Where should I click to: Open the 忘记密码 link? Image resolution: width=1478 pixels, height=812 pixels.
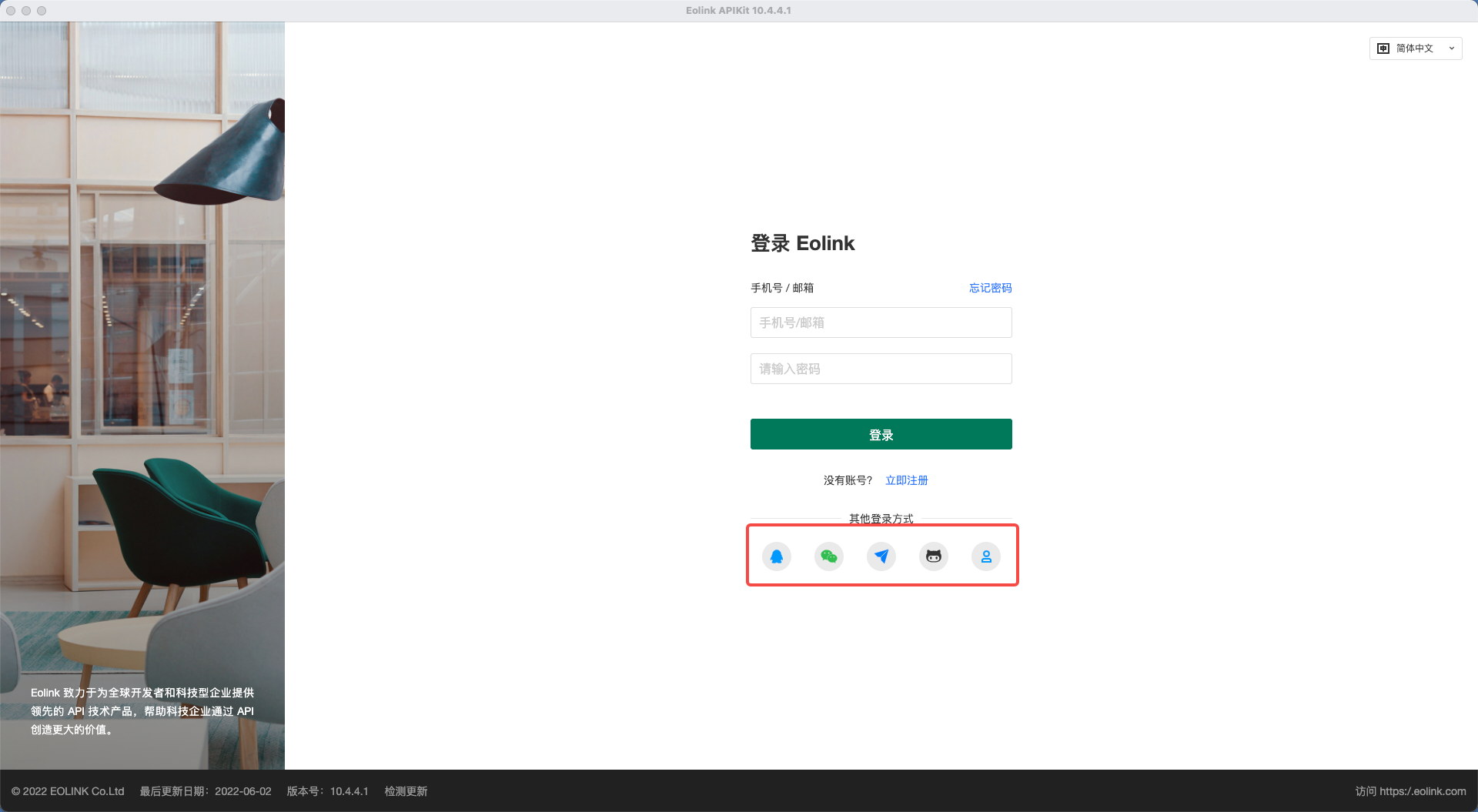[991, 288]
